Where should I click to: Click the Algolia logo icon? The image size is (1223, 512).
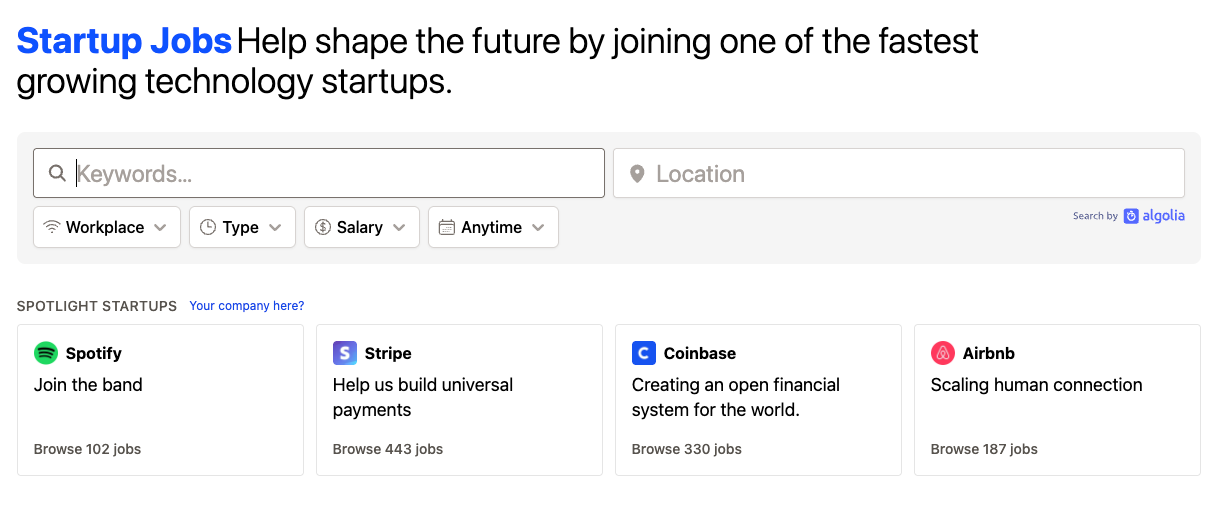point(1131,216)
